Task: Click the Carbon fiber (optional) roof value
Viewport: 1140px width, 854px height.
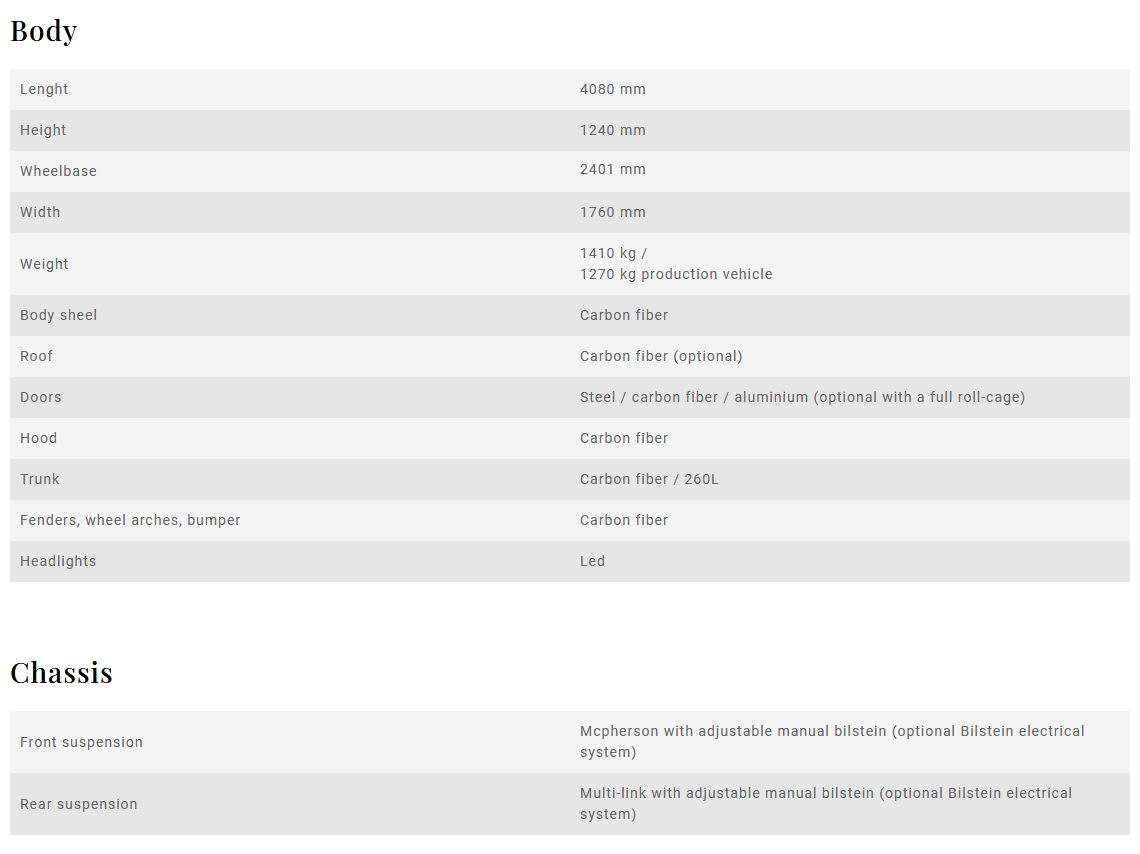Action: point(661,356)
